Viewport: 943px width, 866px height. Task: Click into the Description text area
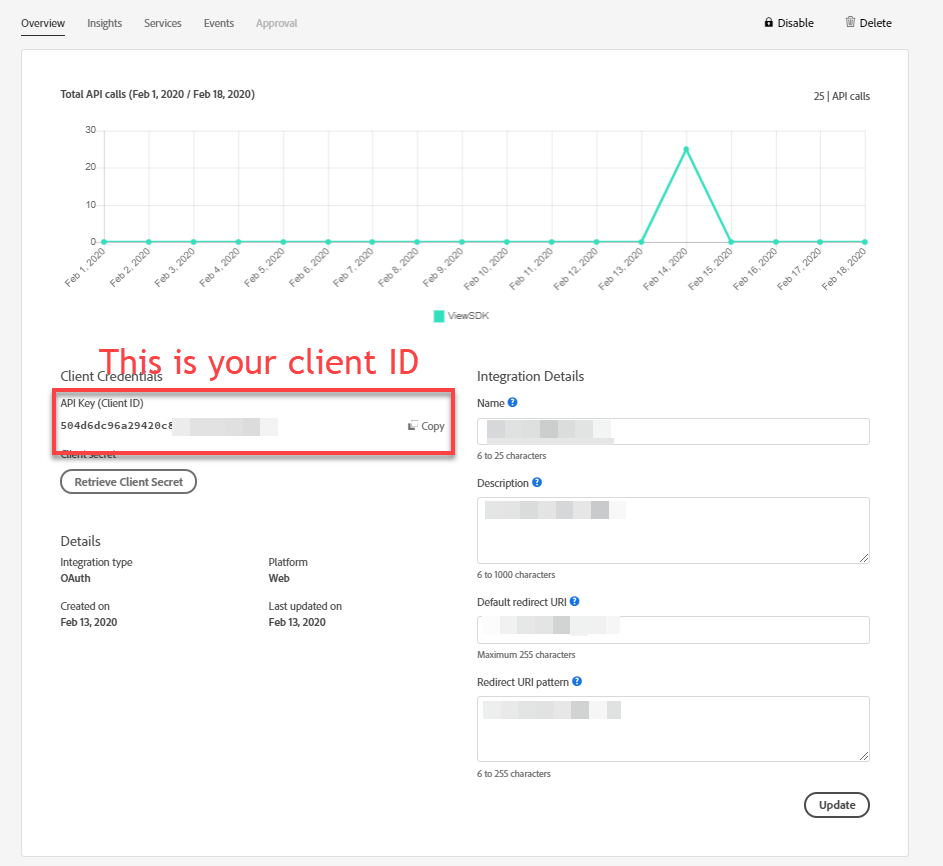(x=673, y=530)
